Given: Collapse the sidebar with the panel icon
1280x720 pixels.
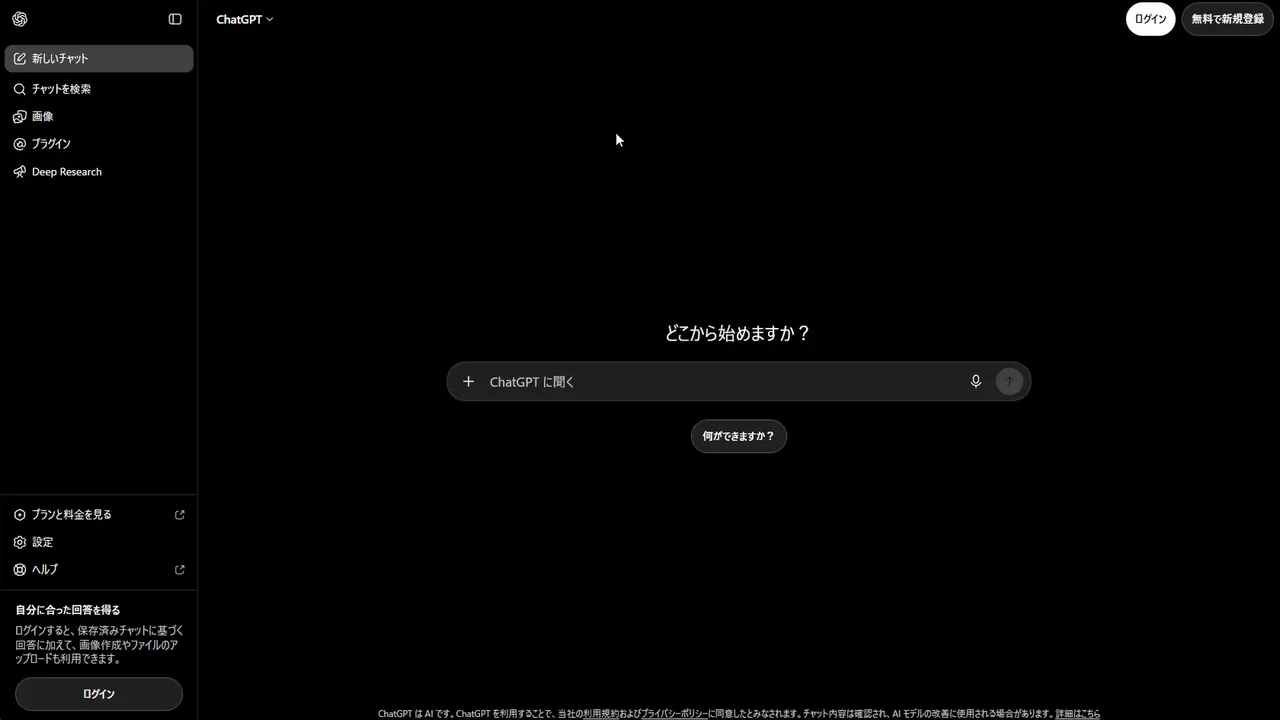Looking at the screenshot, I should click(175, 19).
